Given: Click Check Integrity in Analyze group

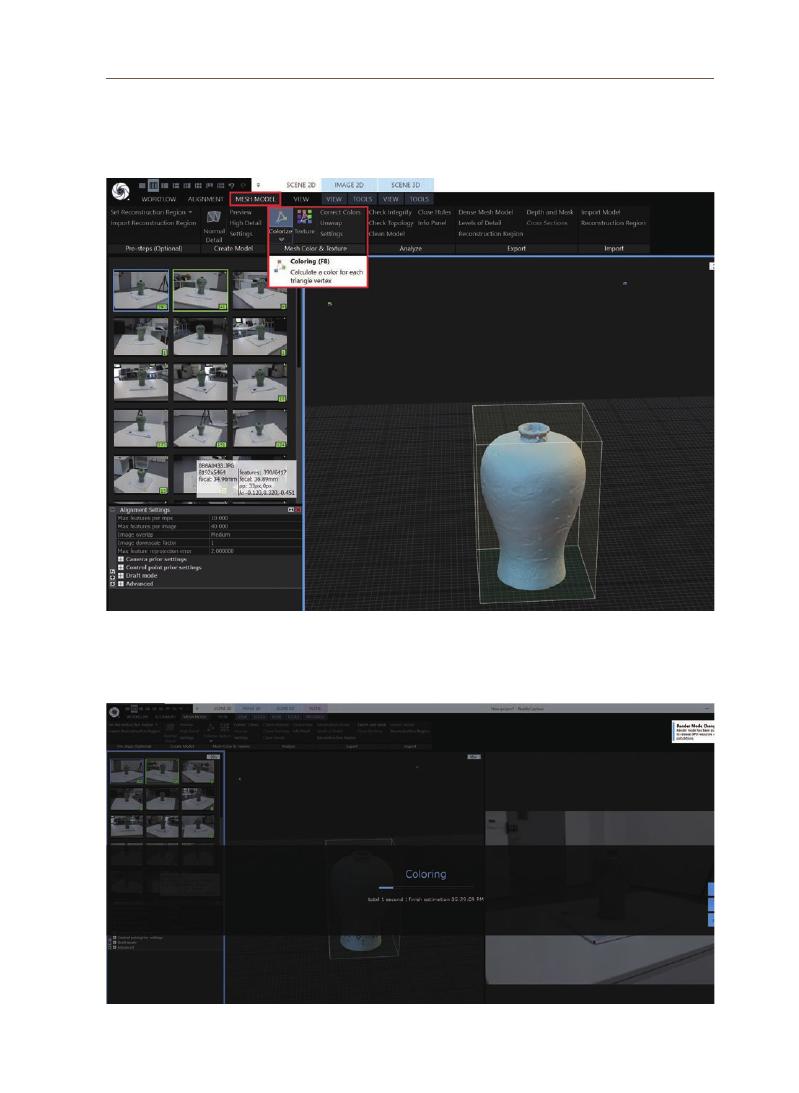Looking at the screenshot, I should click(390, 212).
